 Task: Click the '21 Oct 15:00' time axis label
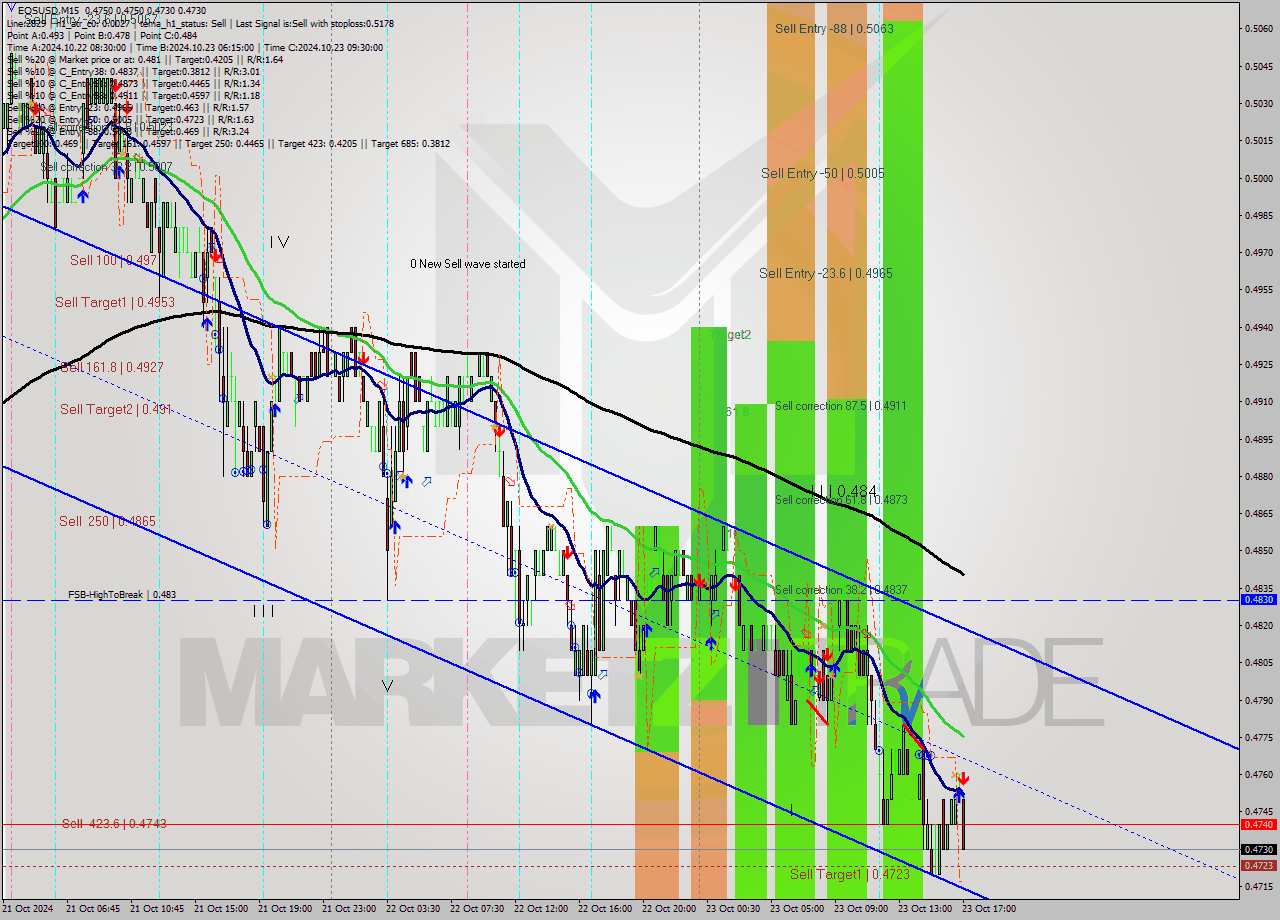[220, 909]
